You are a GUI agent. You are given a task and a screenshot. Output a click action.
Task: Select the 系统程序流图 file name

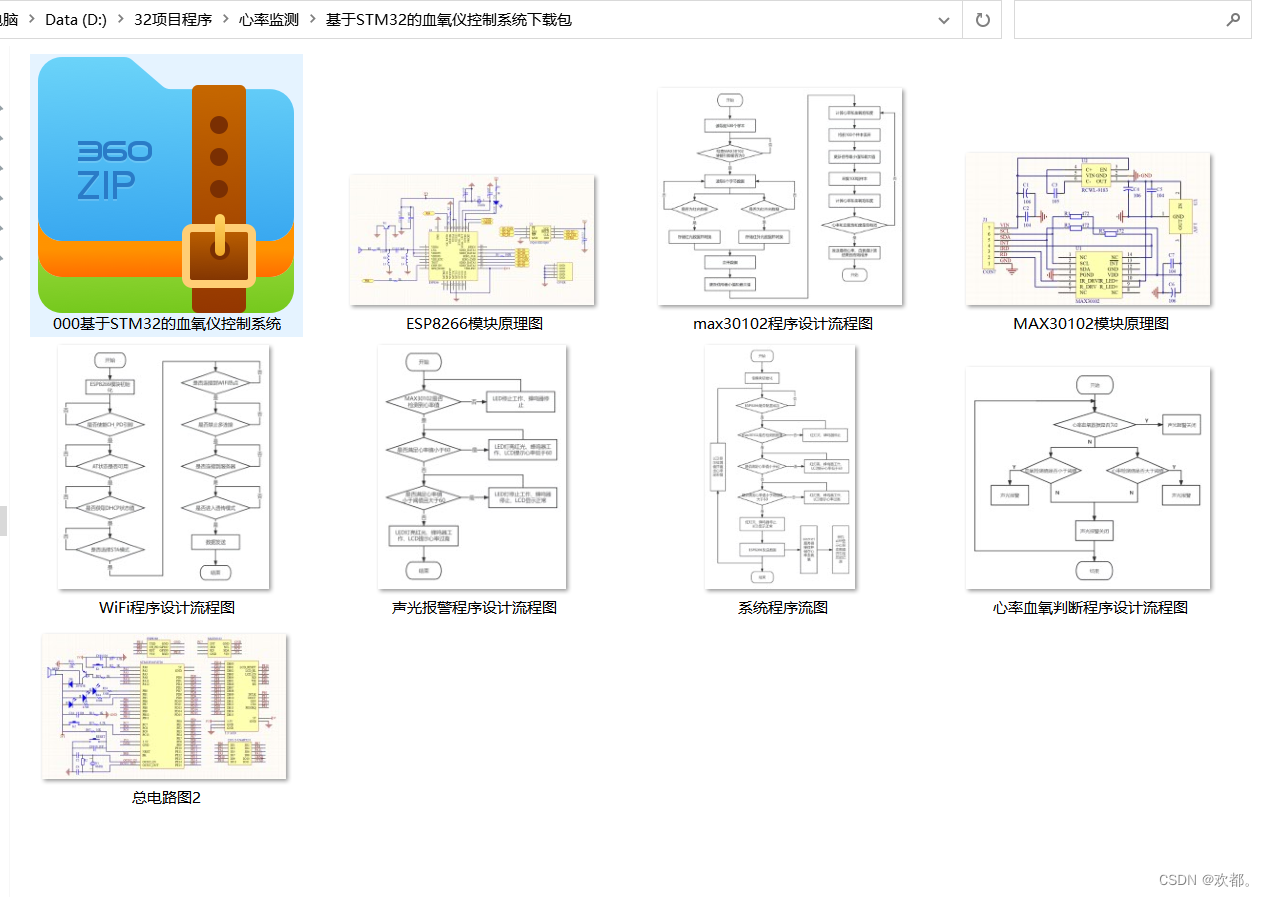pos(783,608)
